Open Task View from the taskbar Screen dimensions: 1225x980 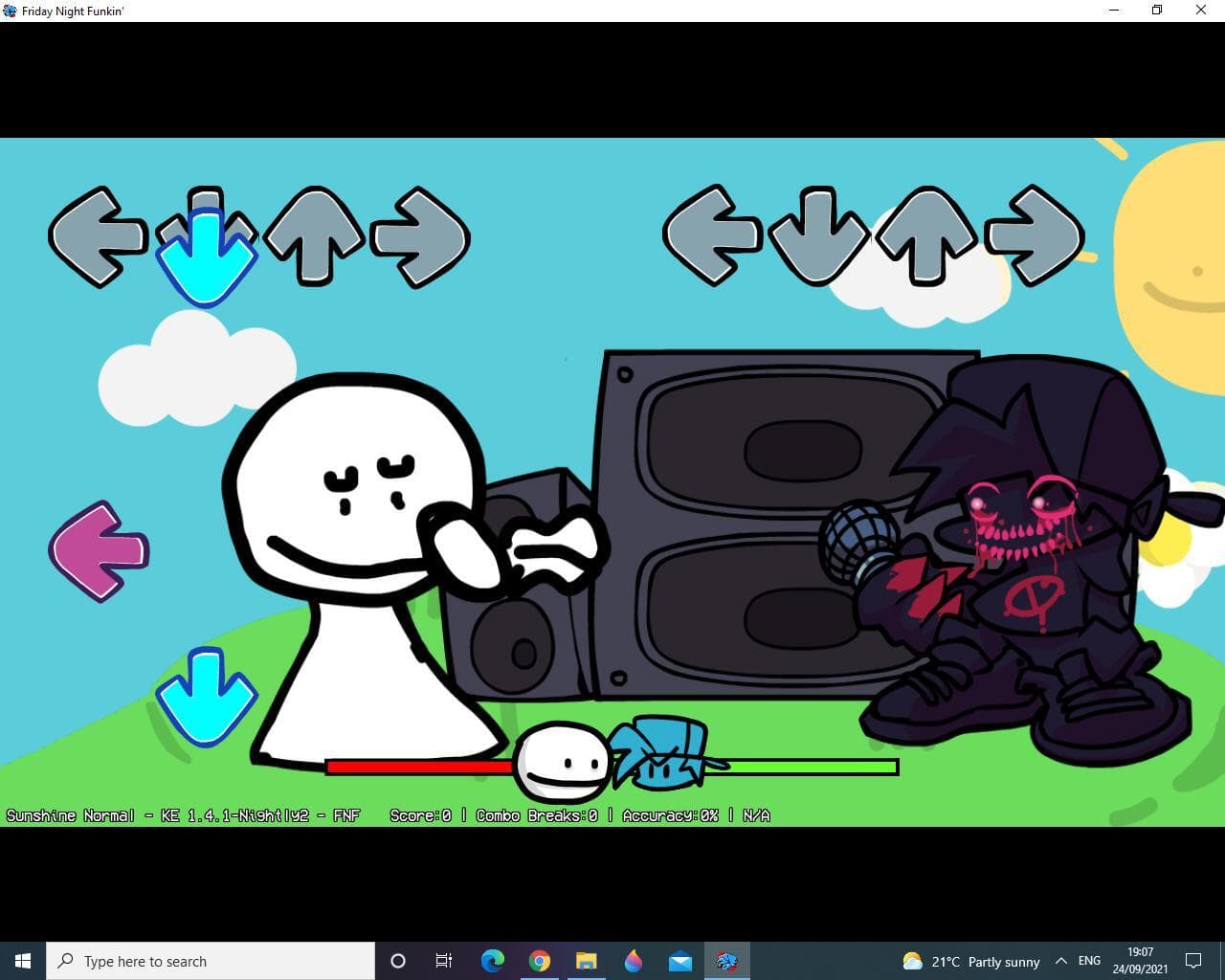pyautogui.click(x=444, y=961)
